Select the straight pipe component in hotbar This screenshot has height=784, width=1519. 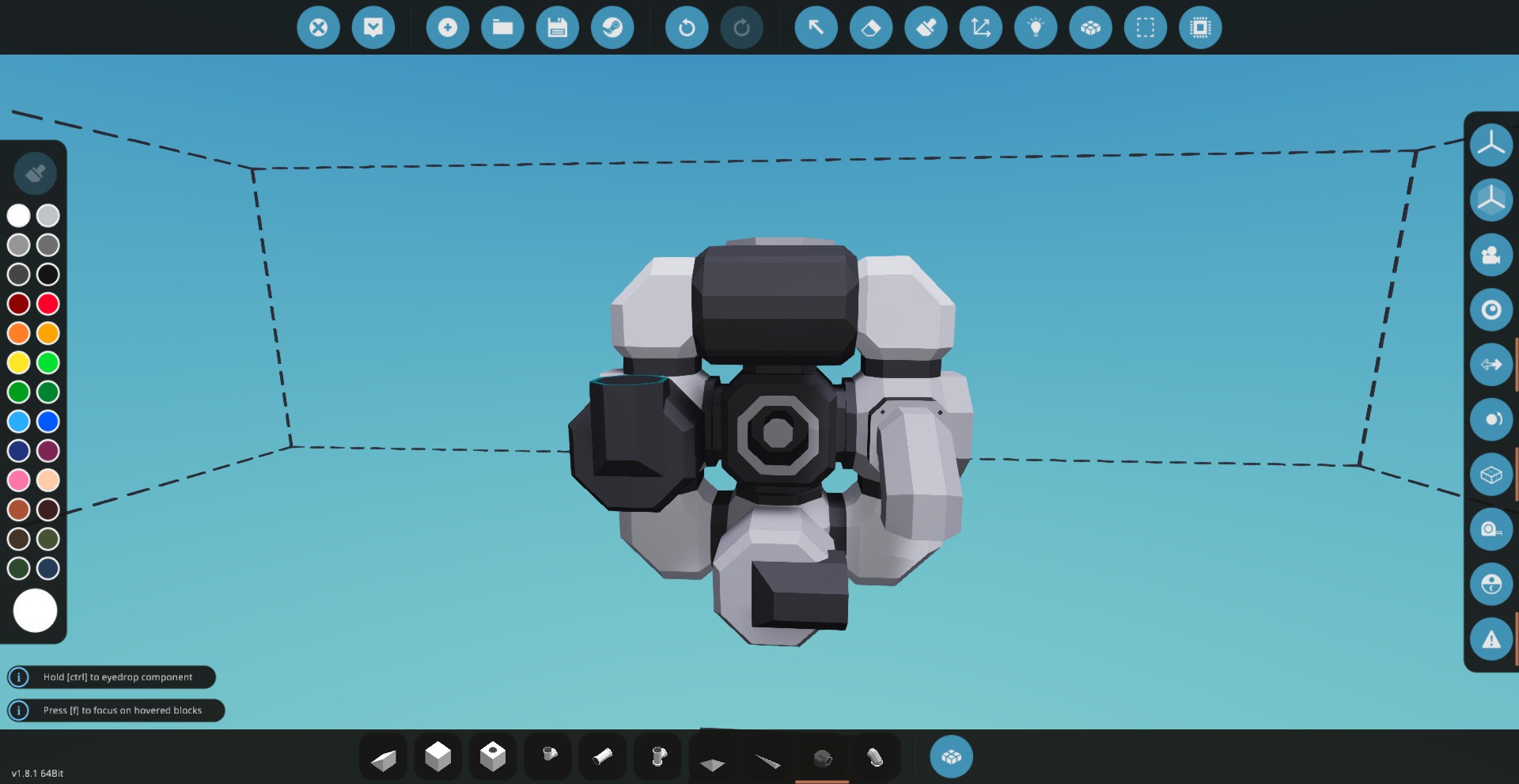pyautogui.click(x=603, y=757)
